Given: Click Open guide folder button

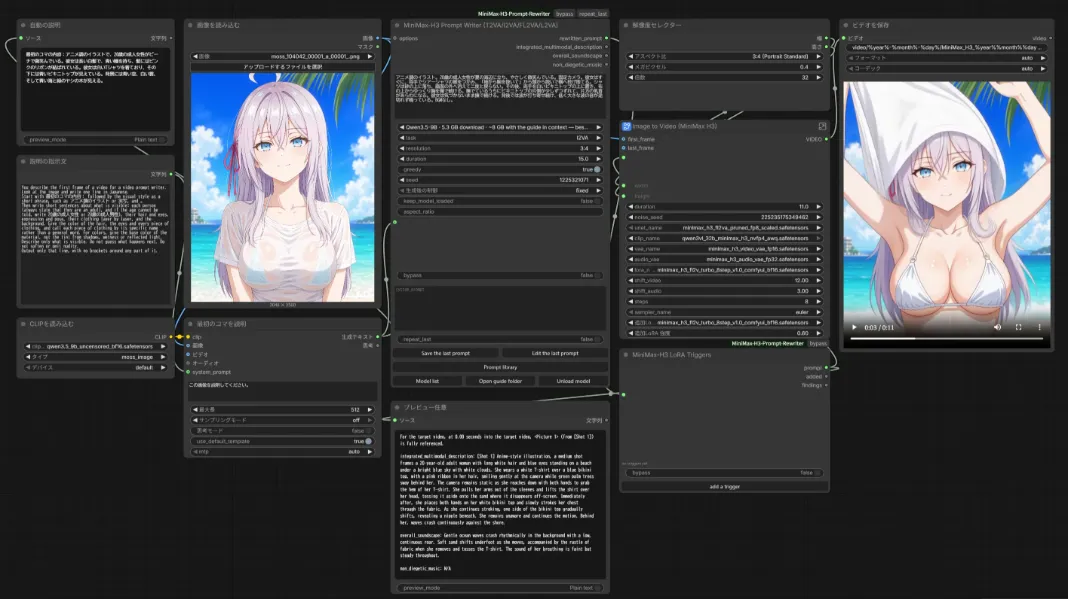Looking at the screenshot, I should pos(500,381).
